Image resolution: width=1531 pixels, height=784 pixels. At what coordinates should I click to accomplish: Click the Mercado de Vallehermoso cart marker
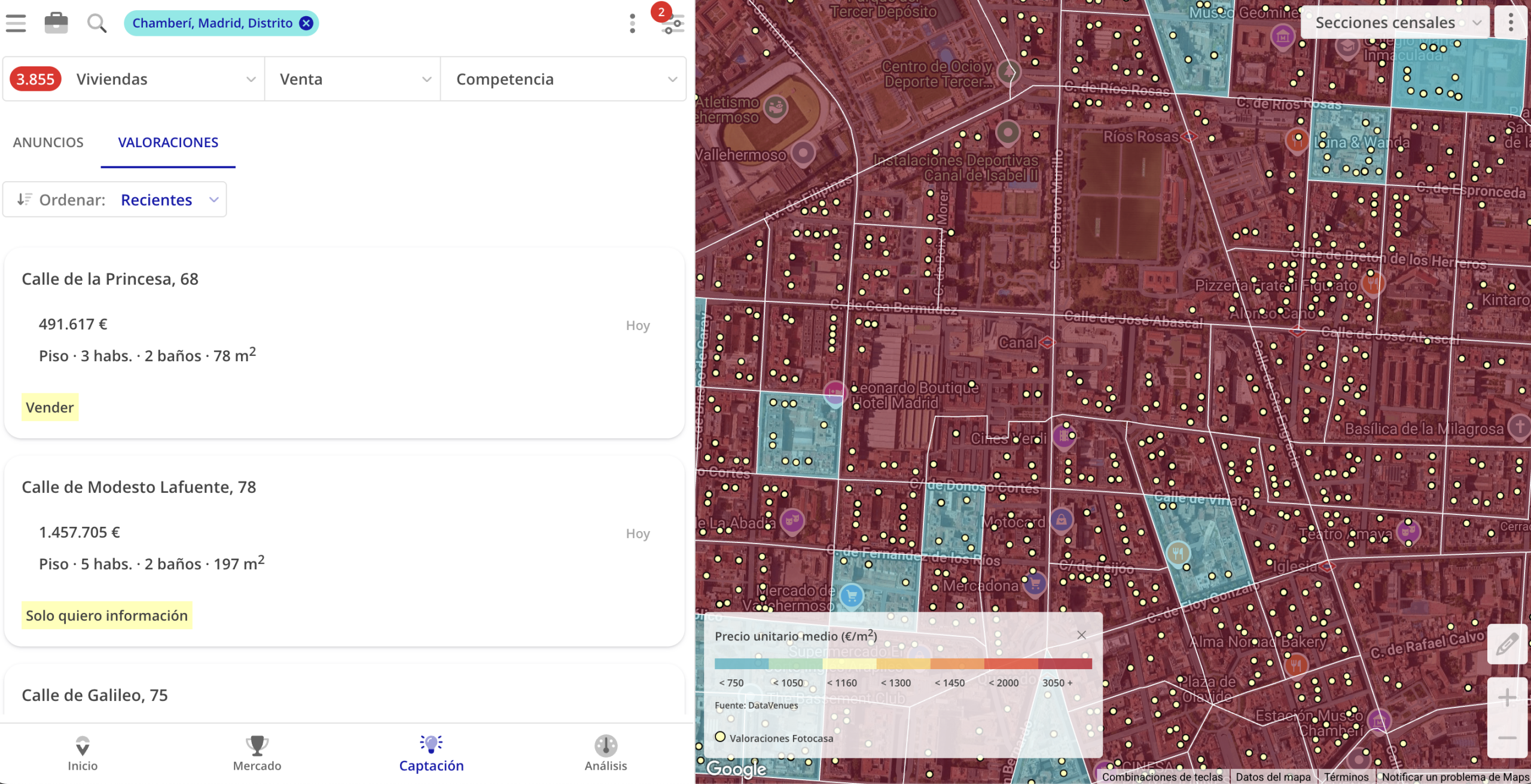(852, 596)
